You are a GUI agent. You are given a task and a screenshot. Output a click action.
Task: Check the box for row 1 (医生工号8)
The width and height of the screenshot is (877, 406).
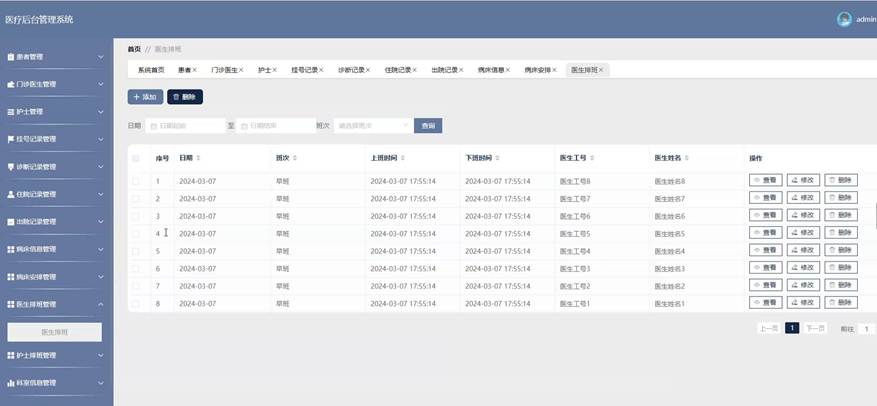tap(135, 181)
